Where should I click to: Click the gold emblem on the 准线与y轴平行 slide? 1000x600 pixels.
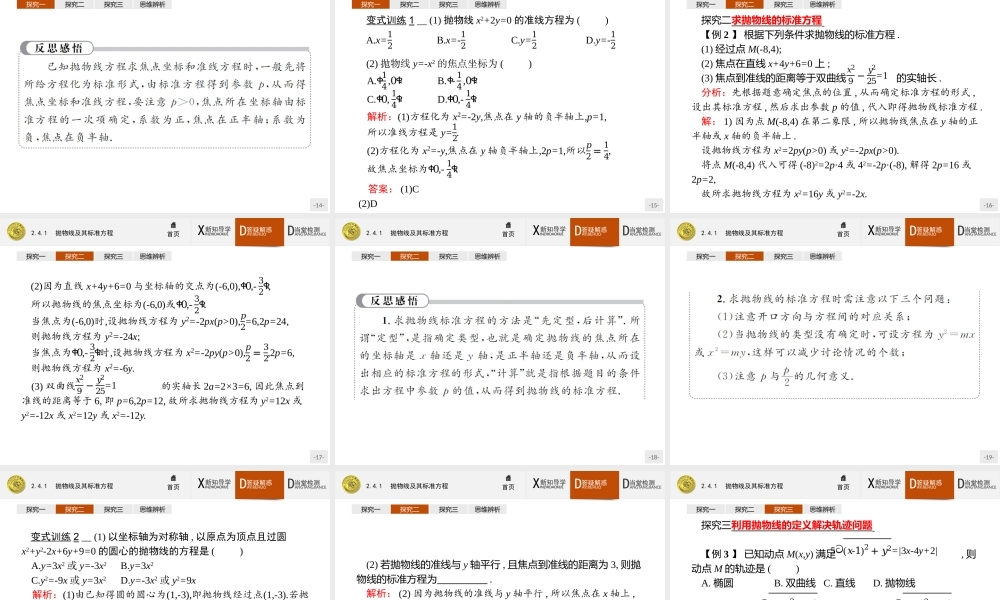(x=351, y=485)
